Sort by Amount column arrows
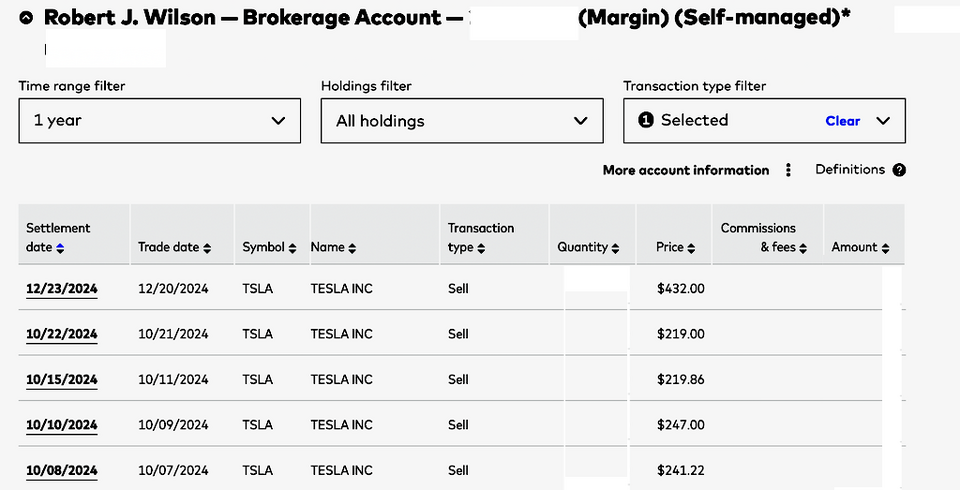Screen dimensions: 960x490 (886, 248)
